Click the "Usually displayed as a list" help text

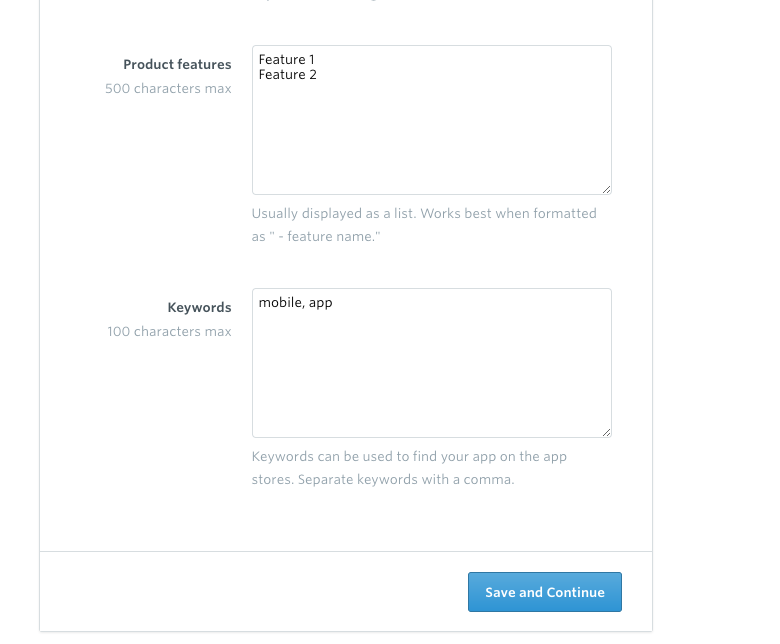click(332, 214)
